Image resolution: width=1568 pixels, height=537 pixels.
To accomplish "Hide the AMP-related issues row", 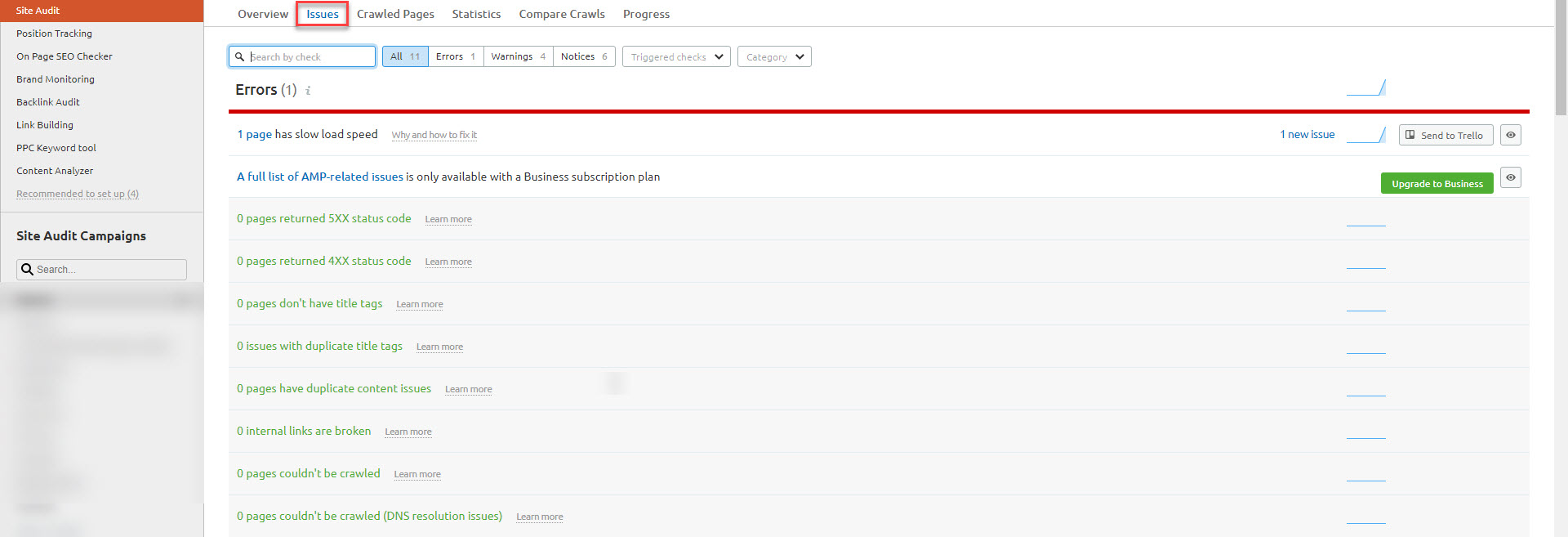I will tap(1510, 177).
